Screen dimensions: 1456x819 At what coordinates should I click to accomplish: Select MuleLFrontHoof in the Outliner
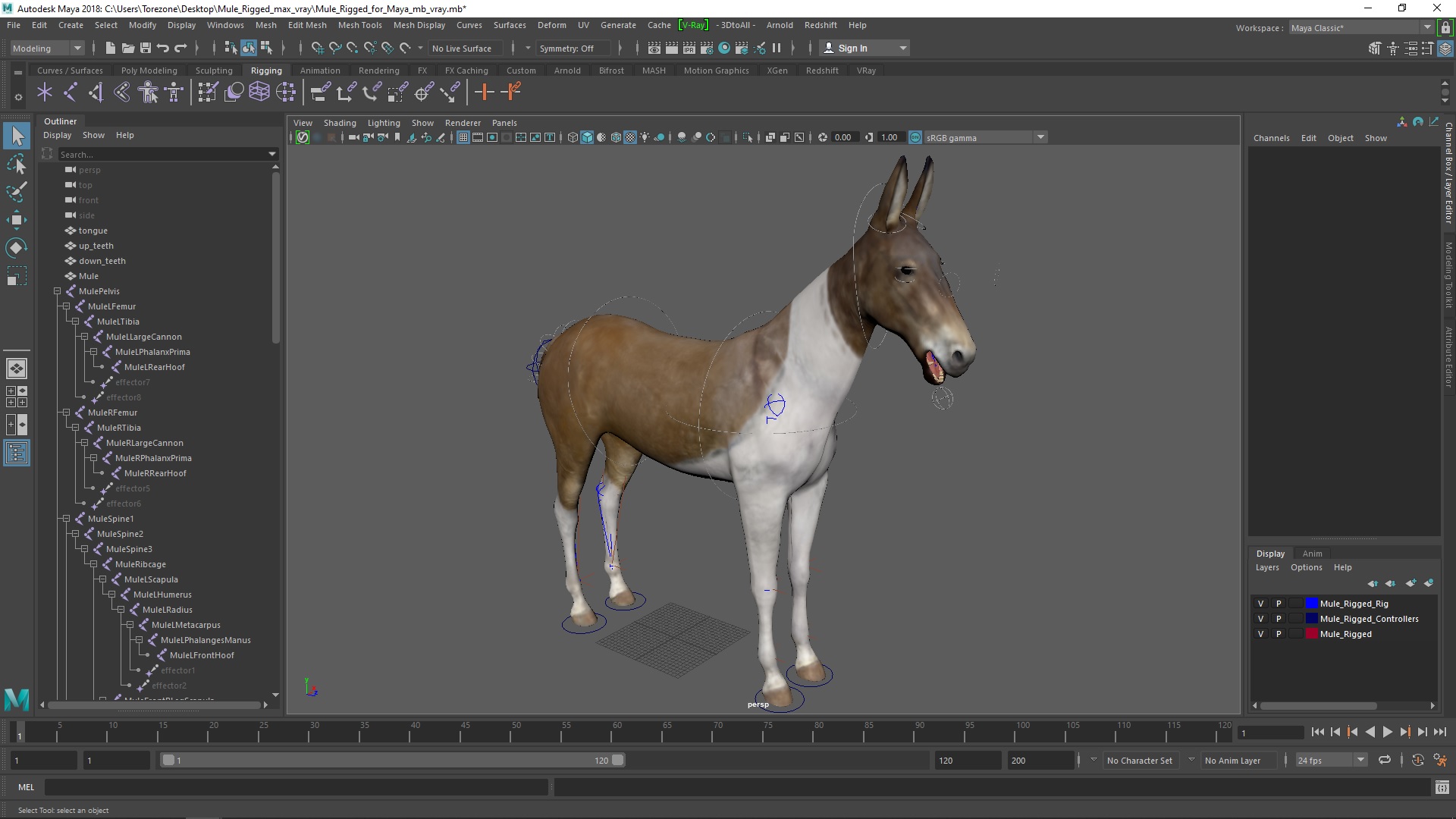pos(202,655)
